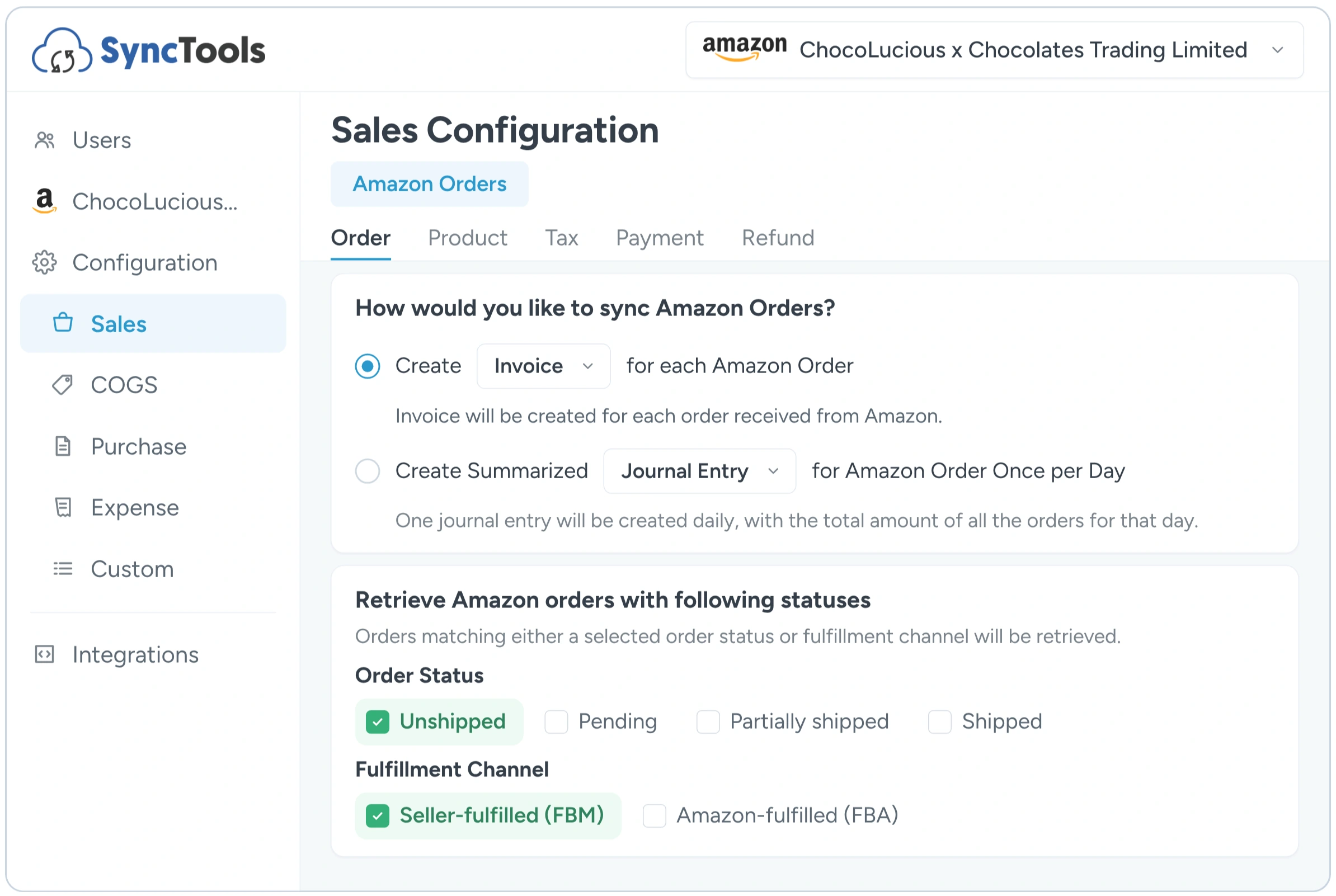The width and height of the screenshot is (1336, 896).
Task: Open the Integrations sidebar item
Action: 153,655
